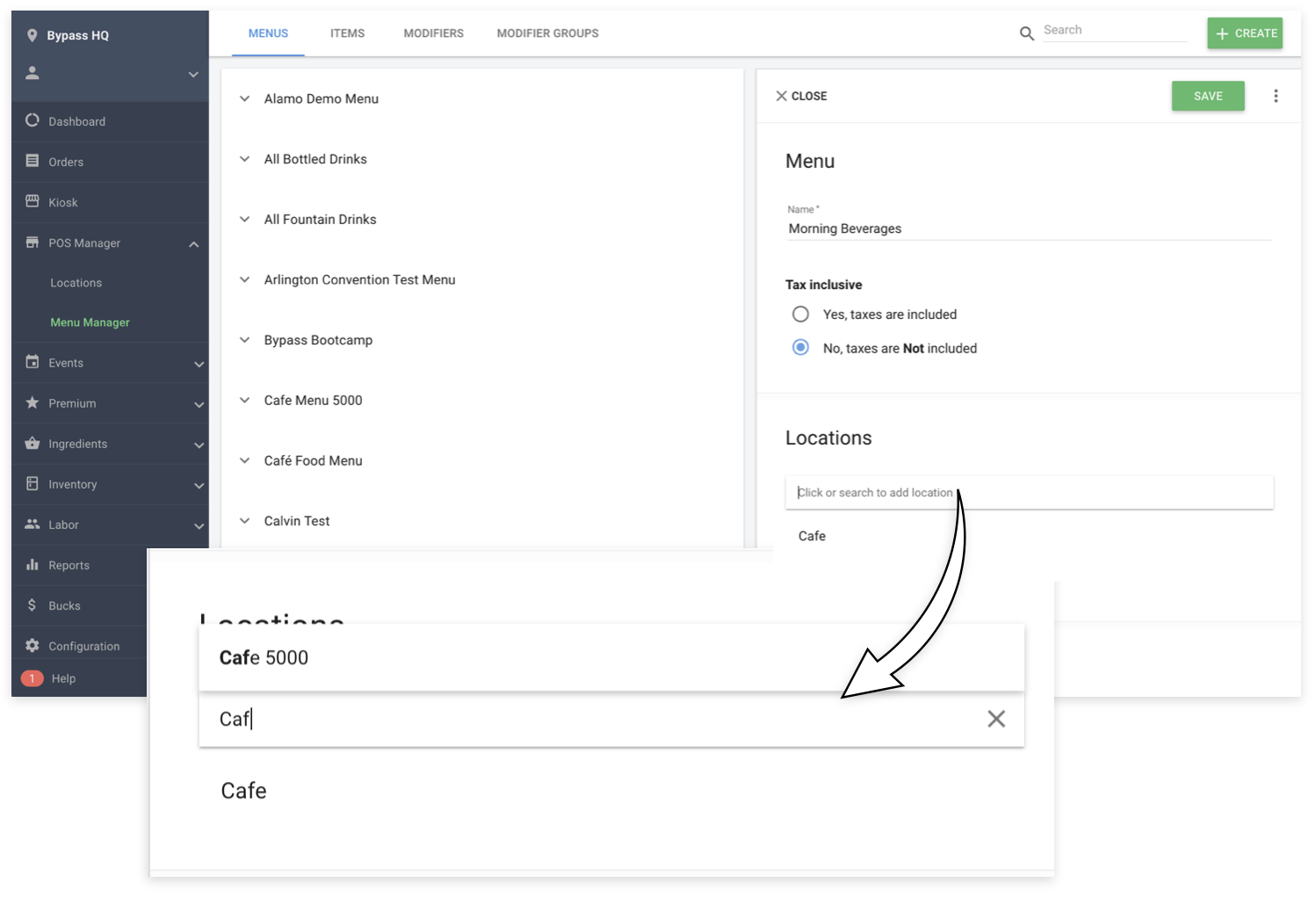
Task: Select the Alamo Demo Menu row
Action: pos(482,98)
